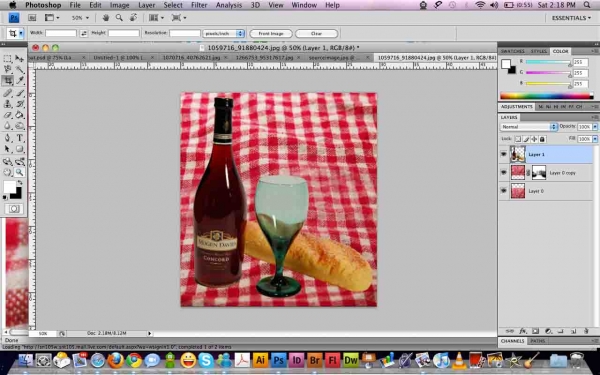Click the Zoom tool in application bar

(119, 18)
